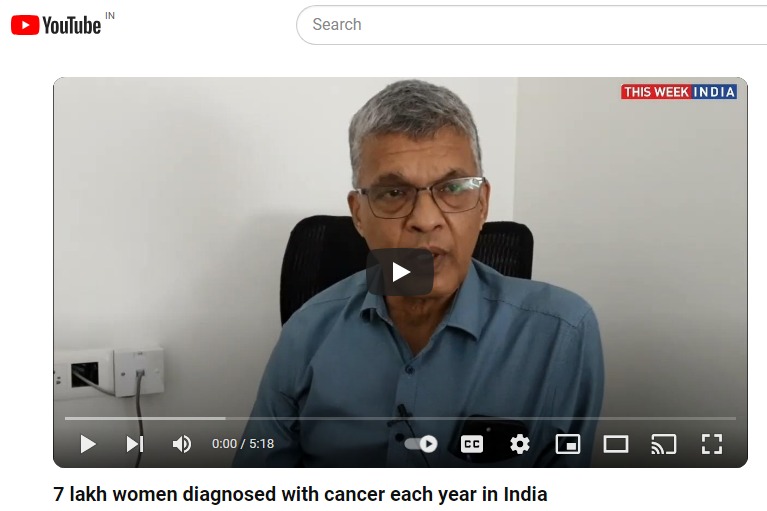Turn on closed captions (CC)
This screenshot has height=511, width=767.
coord(472,444)
